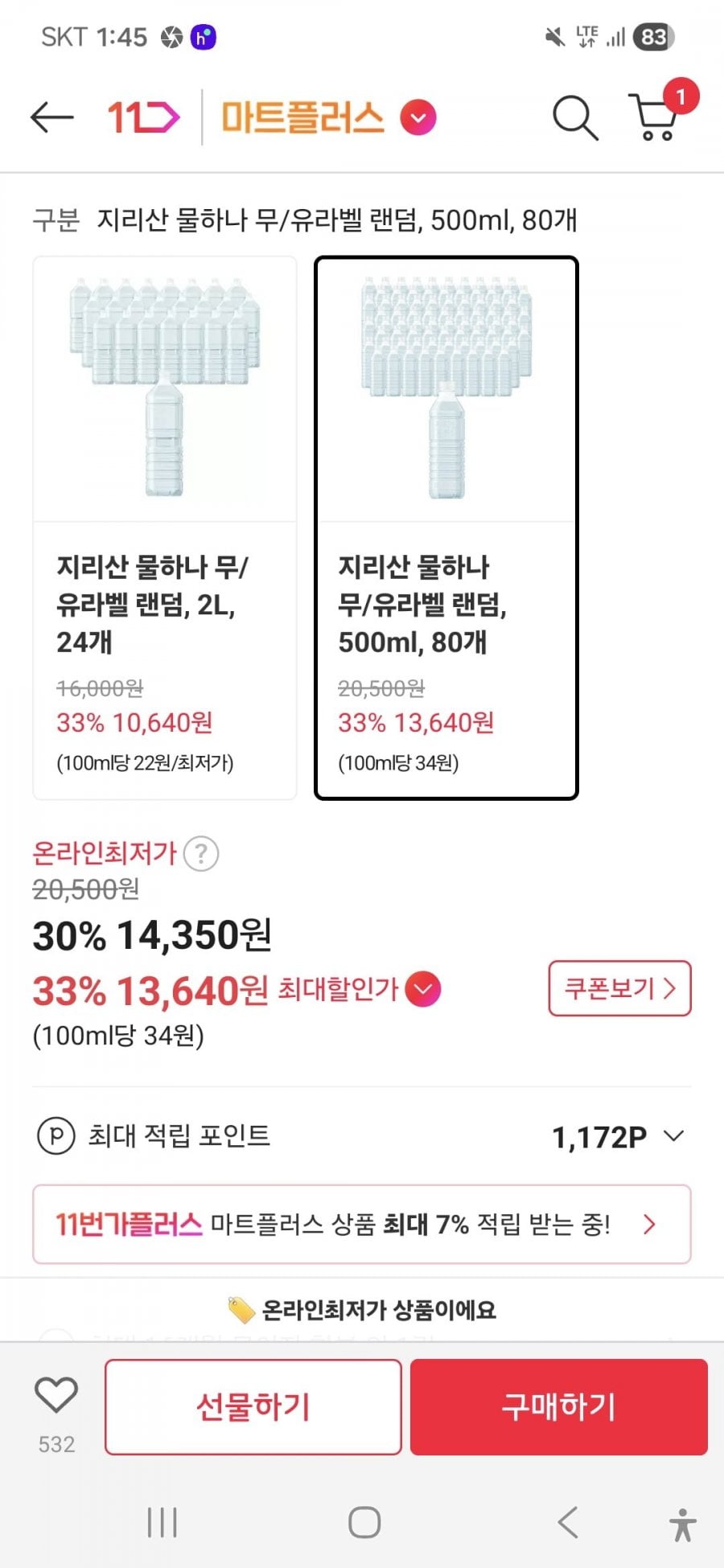Tap the back arrow icon
The width and height of the screenshot is (724, 1568).
coord(52,118)
